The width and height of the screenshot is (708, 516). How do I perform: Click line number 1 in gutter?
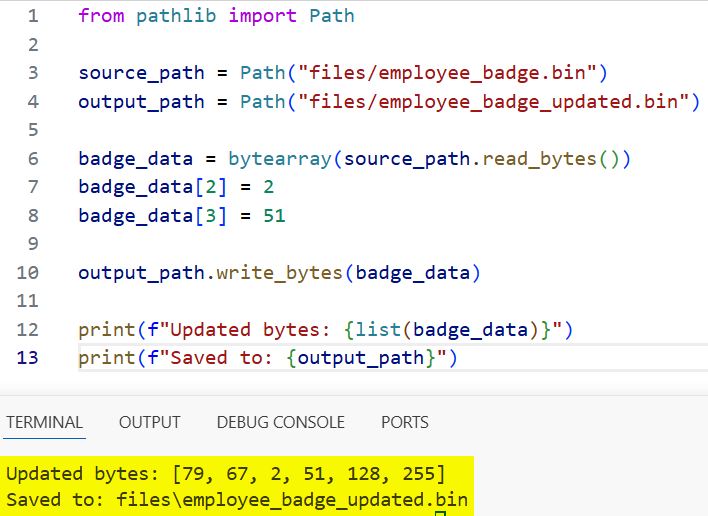click(x=33, y=16)
